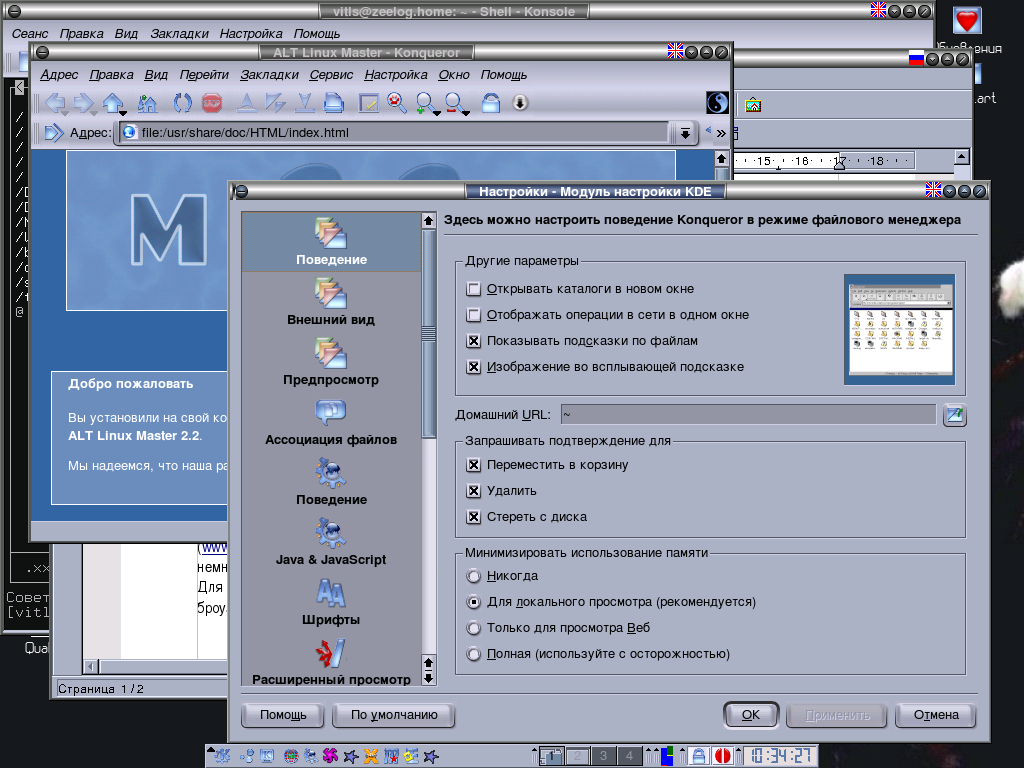Image resolution: width=1024 pixels, height=768 pixels.
Task: Select the Никогда radio button
Action: 473,576
